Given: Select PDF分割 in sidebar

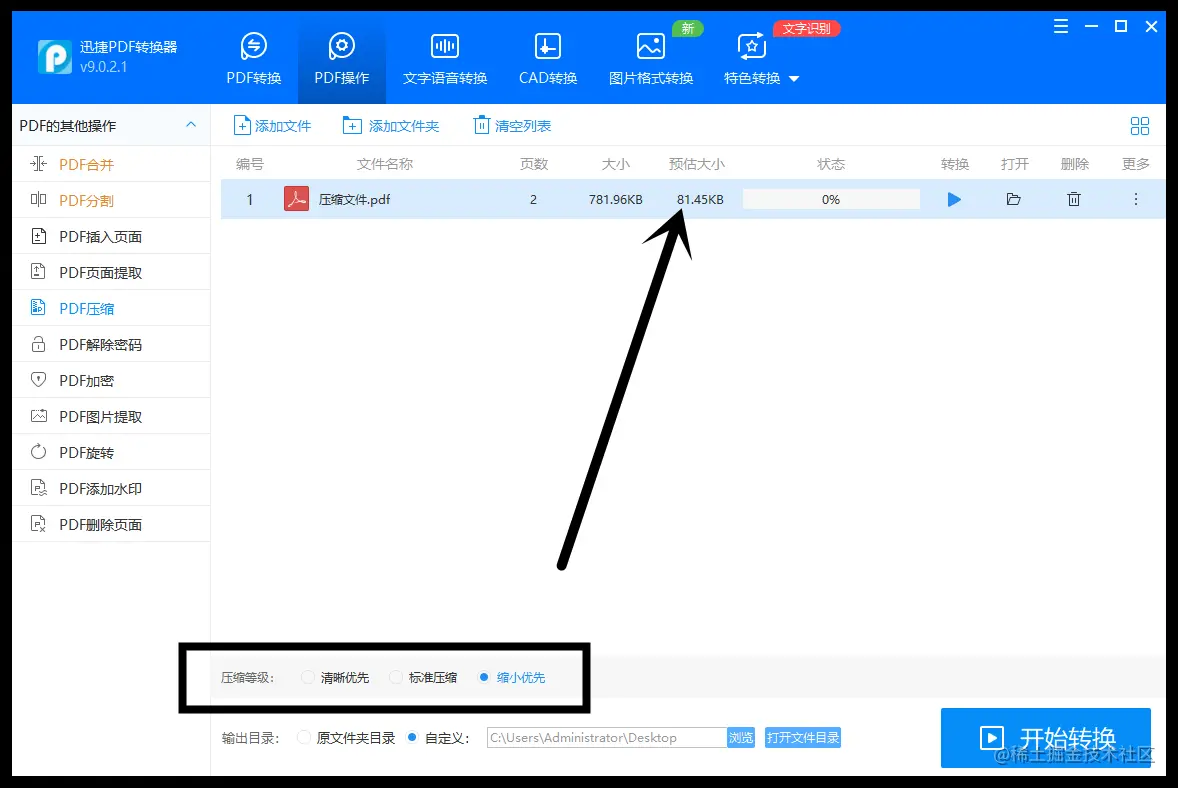Looking at the screenshot, I should (111, 201).
